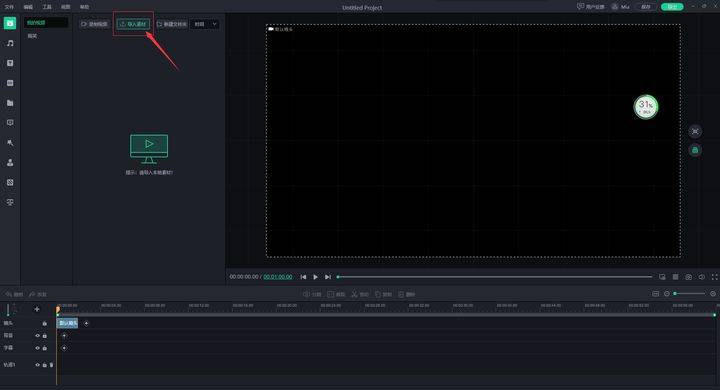Click the 新建文件夹 new folder button
The image size is (720, 390).
(172, 24)
